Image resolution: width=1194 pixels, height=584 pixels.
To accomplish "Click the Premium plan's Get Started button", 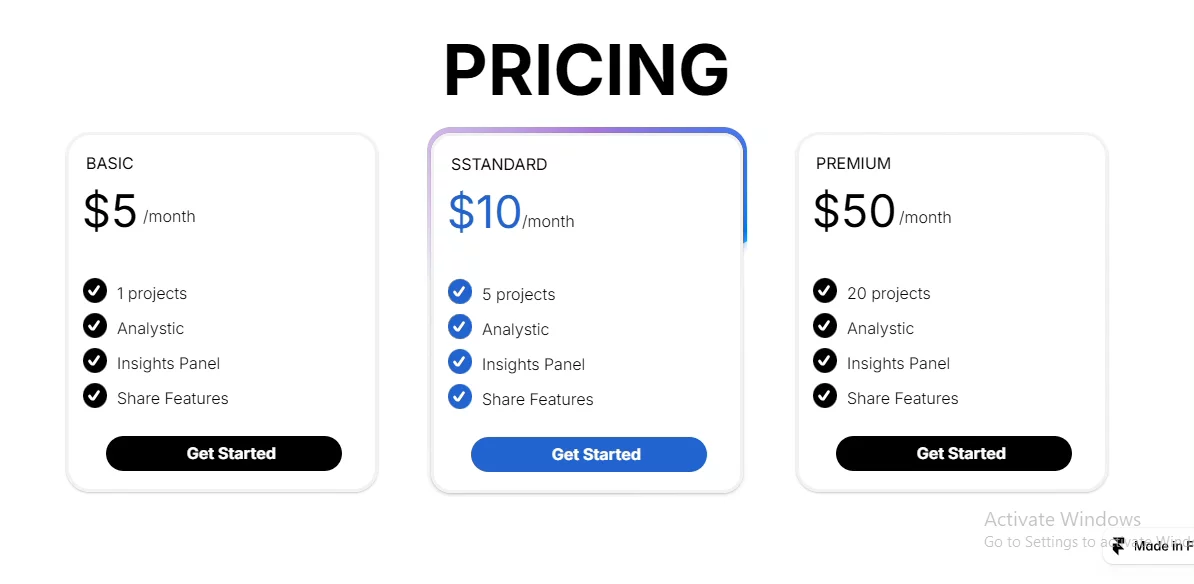I will tap(953, 453).
